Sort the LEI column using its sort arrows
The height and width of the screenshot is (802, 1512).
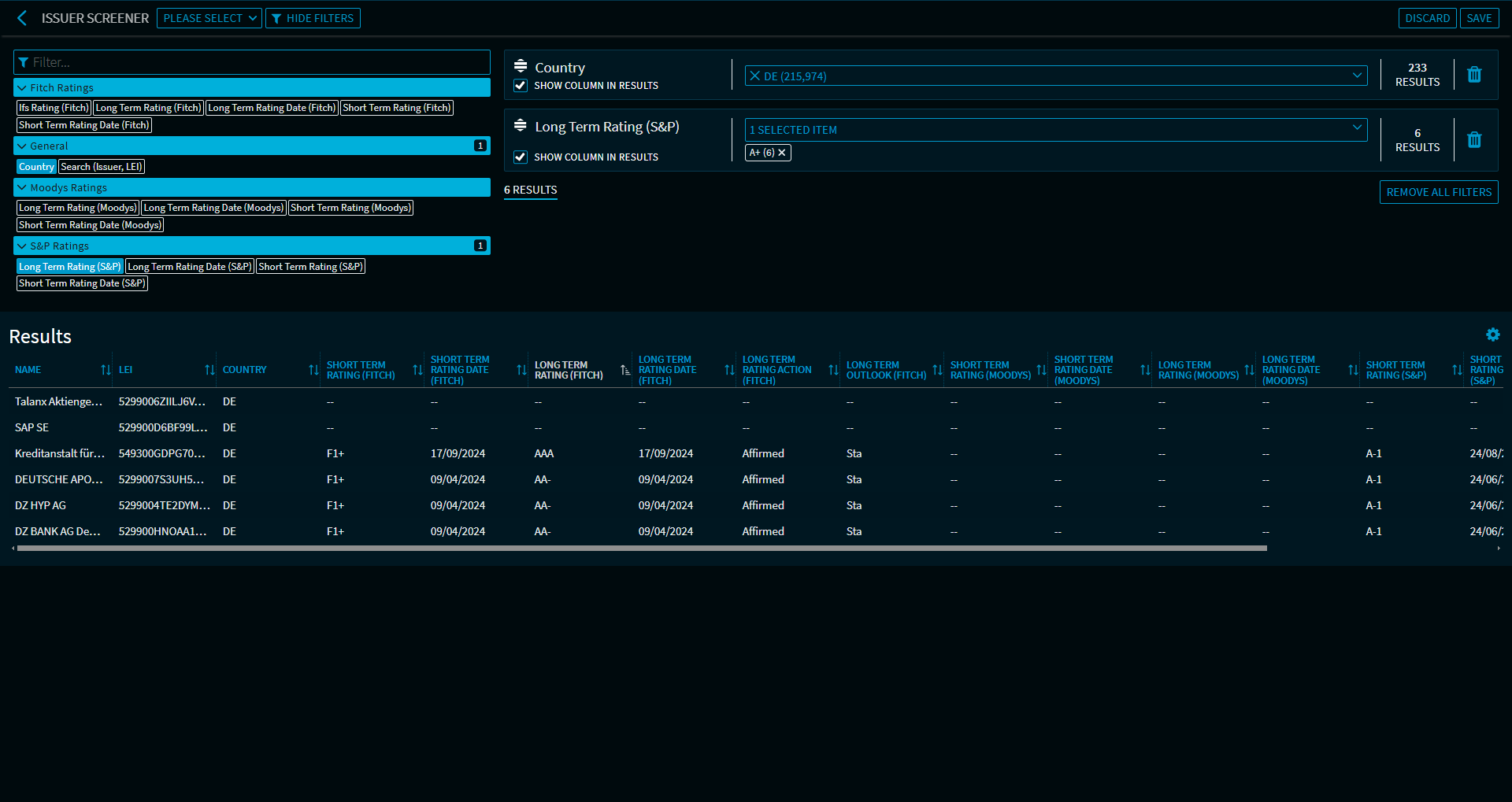click(x=209, y=369)
